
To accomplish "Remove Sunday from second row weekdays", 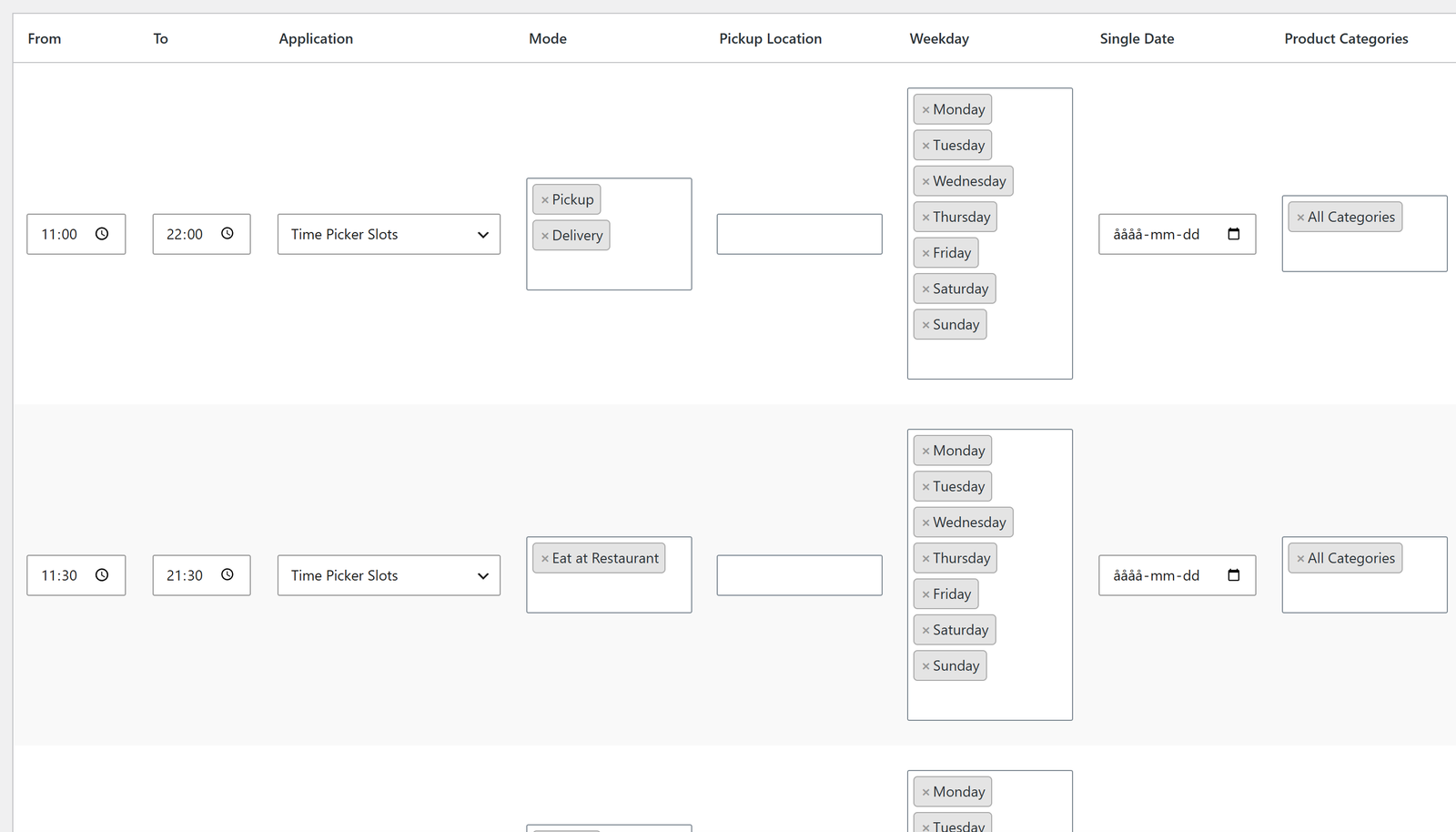I will (925, 666).
